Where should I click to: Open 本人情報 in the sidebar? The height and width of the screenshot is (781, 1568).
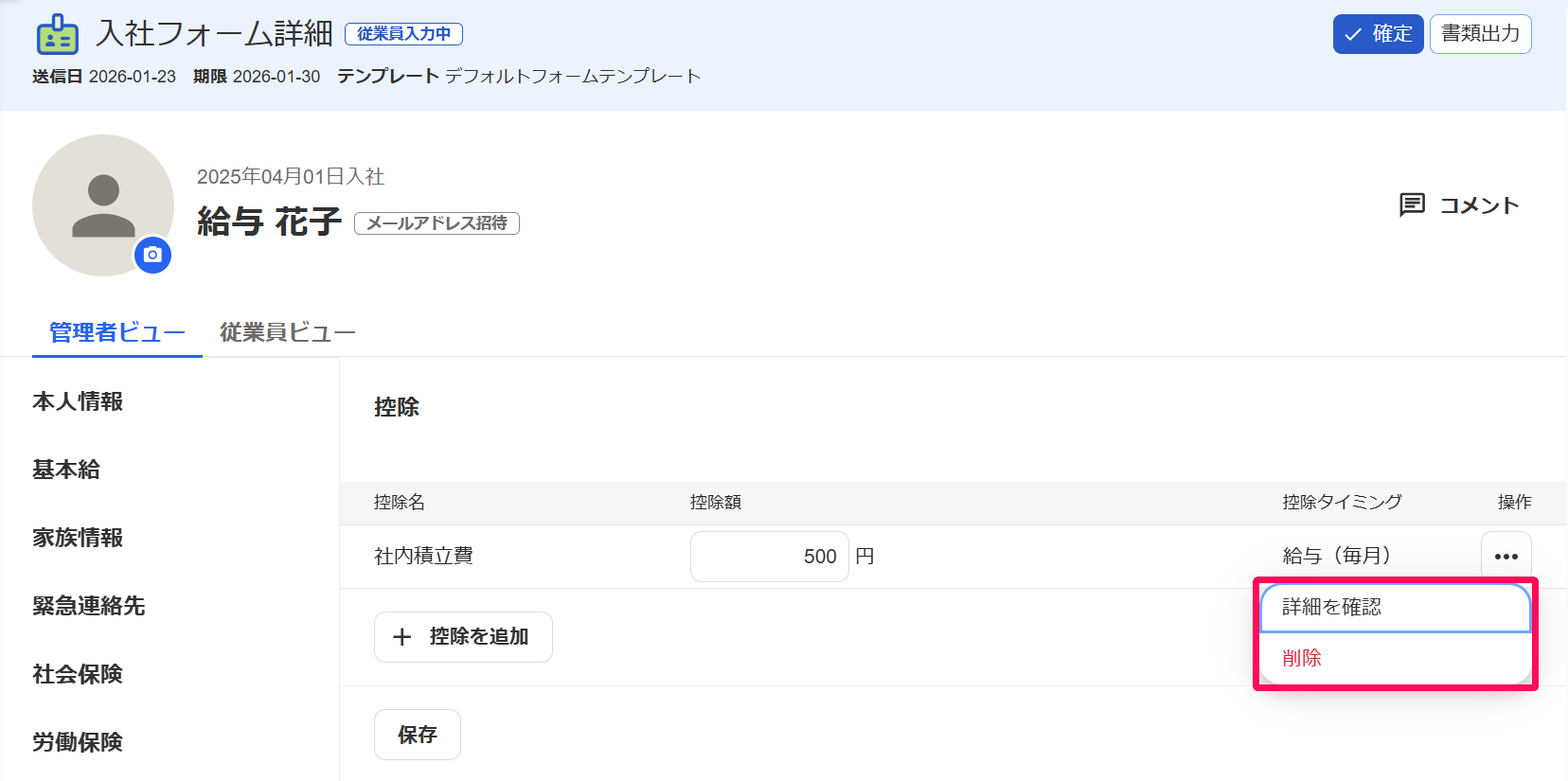point(78,401)
